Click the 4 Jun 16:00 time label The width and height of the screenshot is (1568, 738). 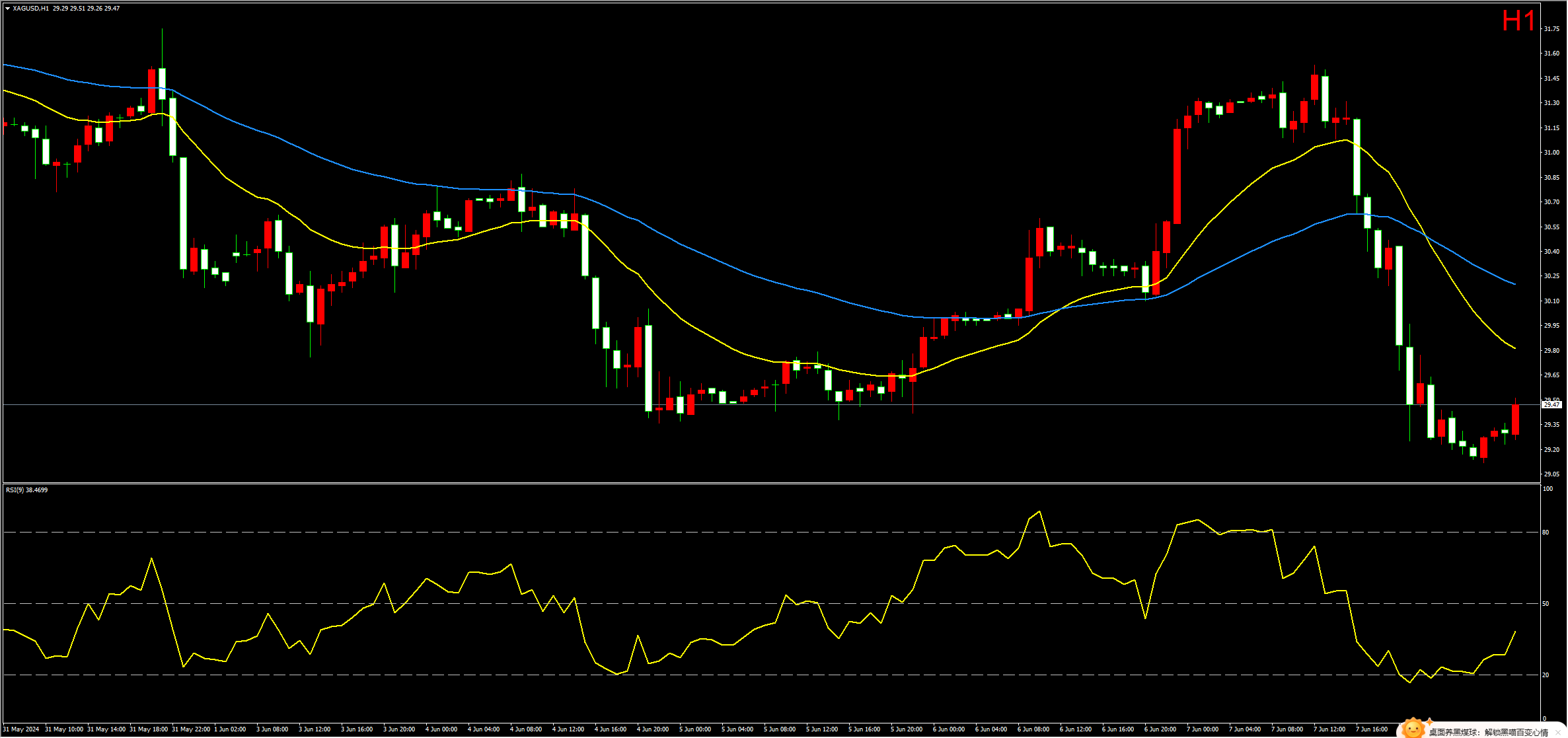click(x=611, y=729)
